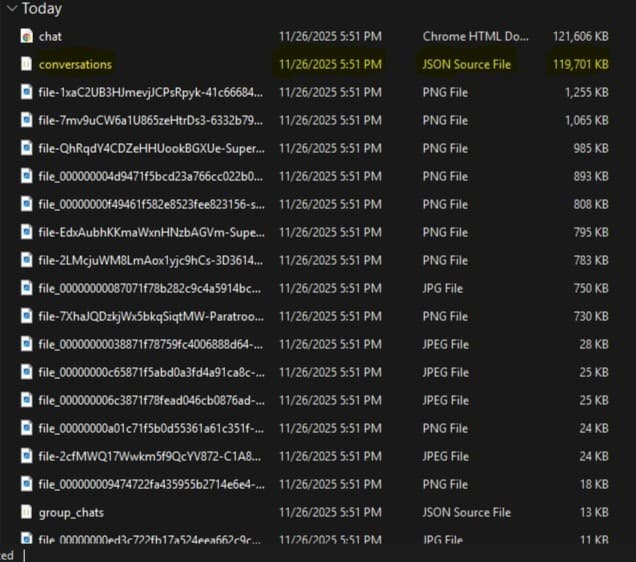Screen dimensions: 636x562
Task: Select file-2cfMWQ17Wwkm5f9QcYV872-C1A8 file name
Action: point(150,456)
